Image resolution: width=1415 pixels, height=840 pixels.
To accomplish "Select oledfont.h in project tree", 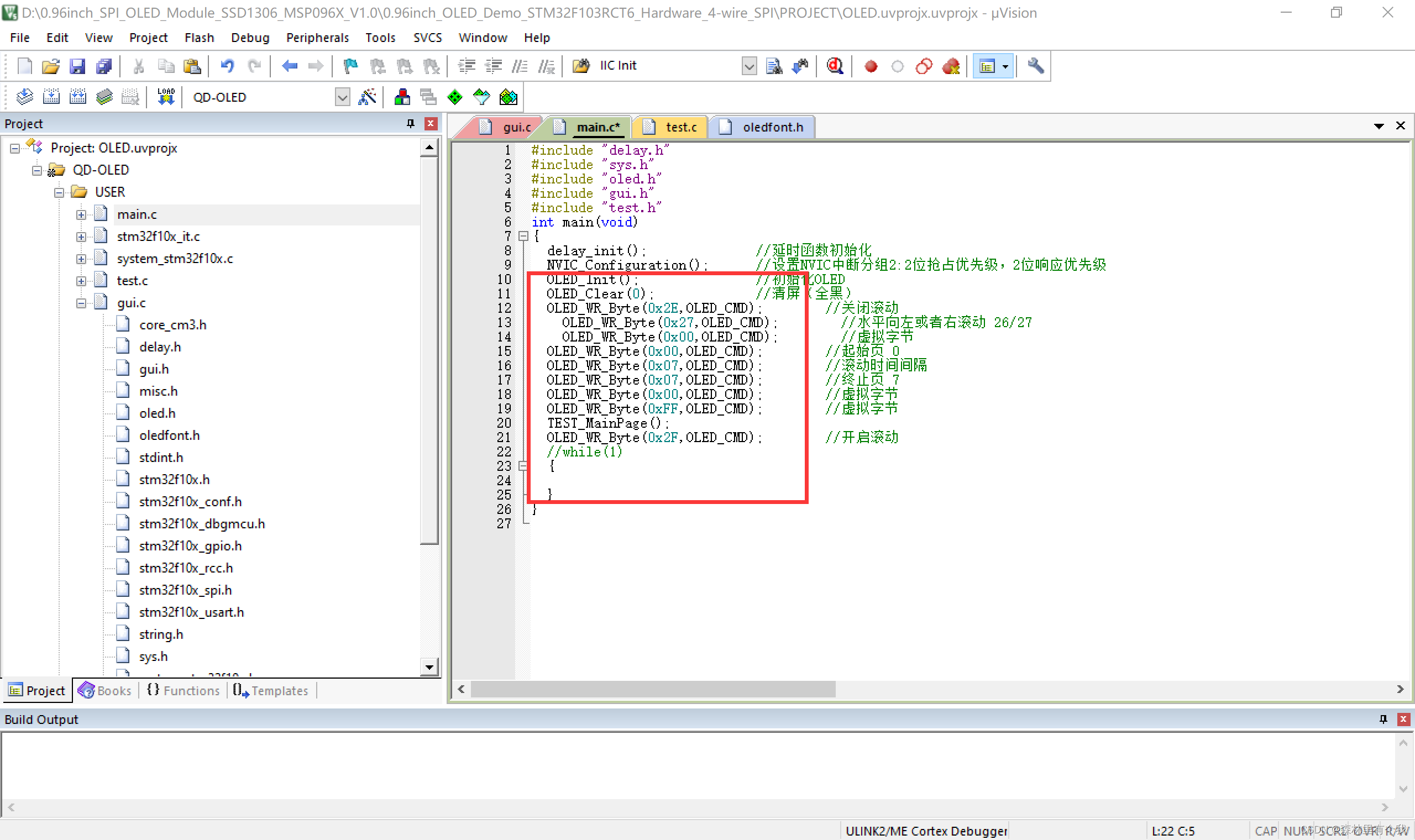I will click(x=169, y=435).
